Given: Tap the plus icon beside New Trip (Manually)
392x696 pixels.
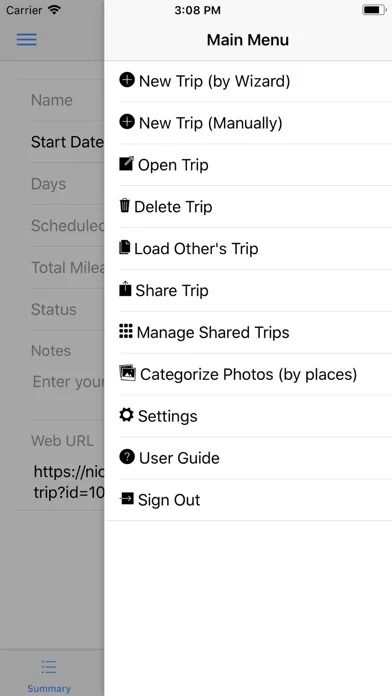Looking at the screenshot, I should click(x=127, y=122).
